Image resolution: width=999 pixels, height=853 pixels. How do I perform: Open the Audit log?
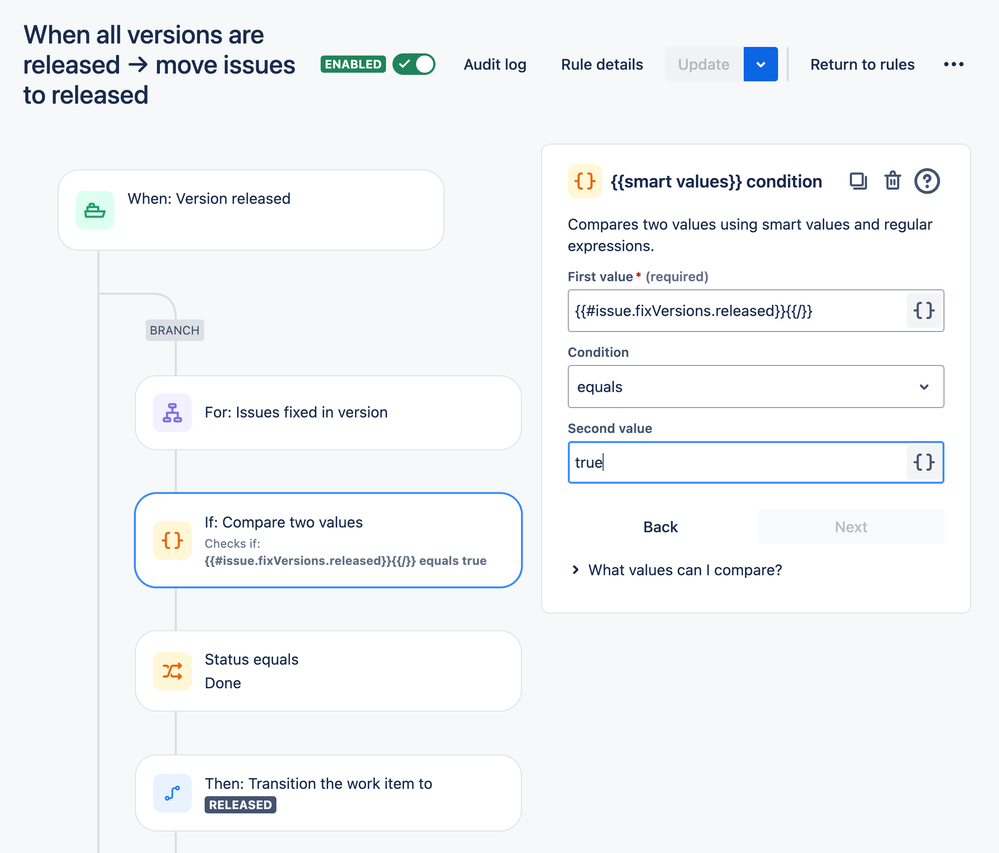495,64
